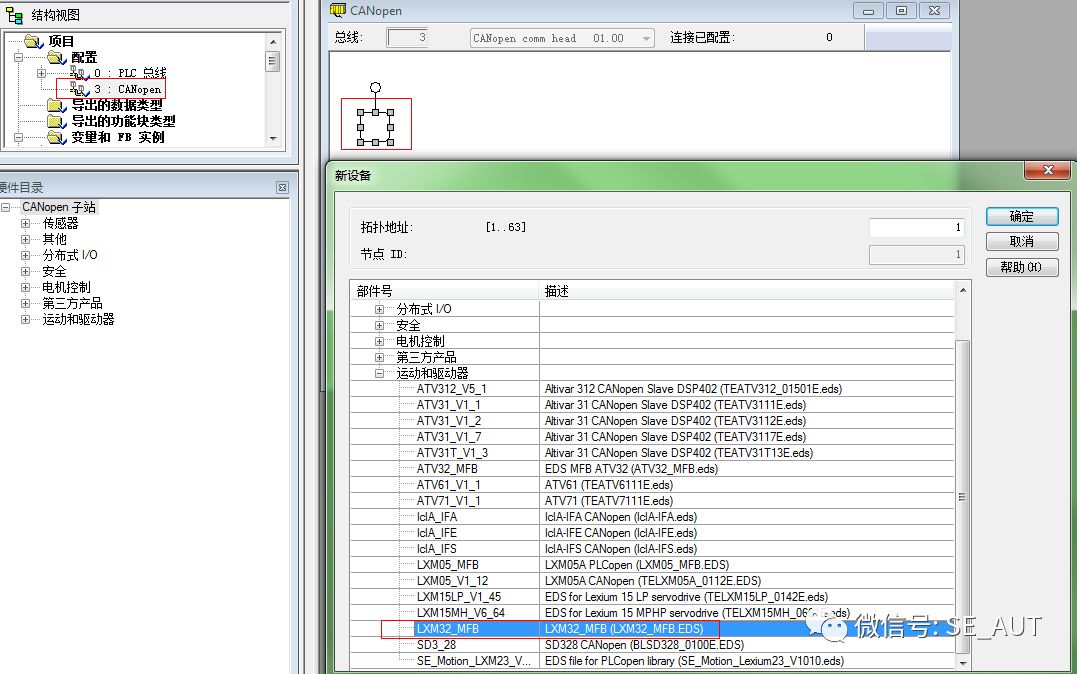Expand 电机控制 in new device list
1077x674 pixels.
pyautogui.click(x=379, y=341)
